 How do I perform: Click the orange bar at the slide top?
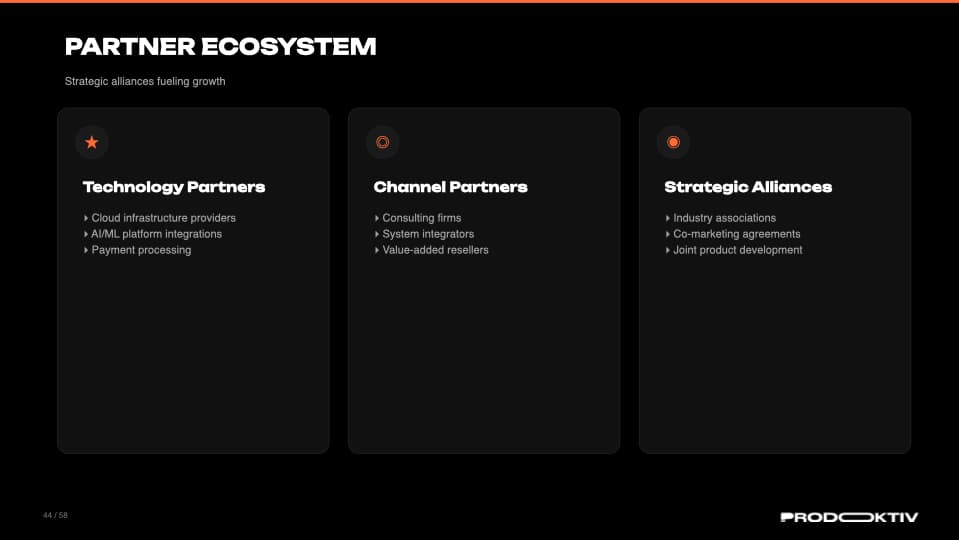[x=479, y=1]
